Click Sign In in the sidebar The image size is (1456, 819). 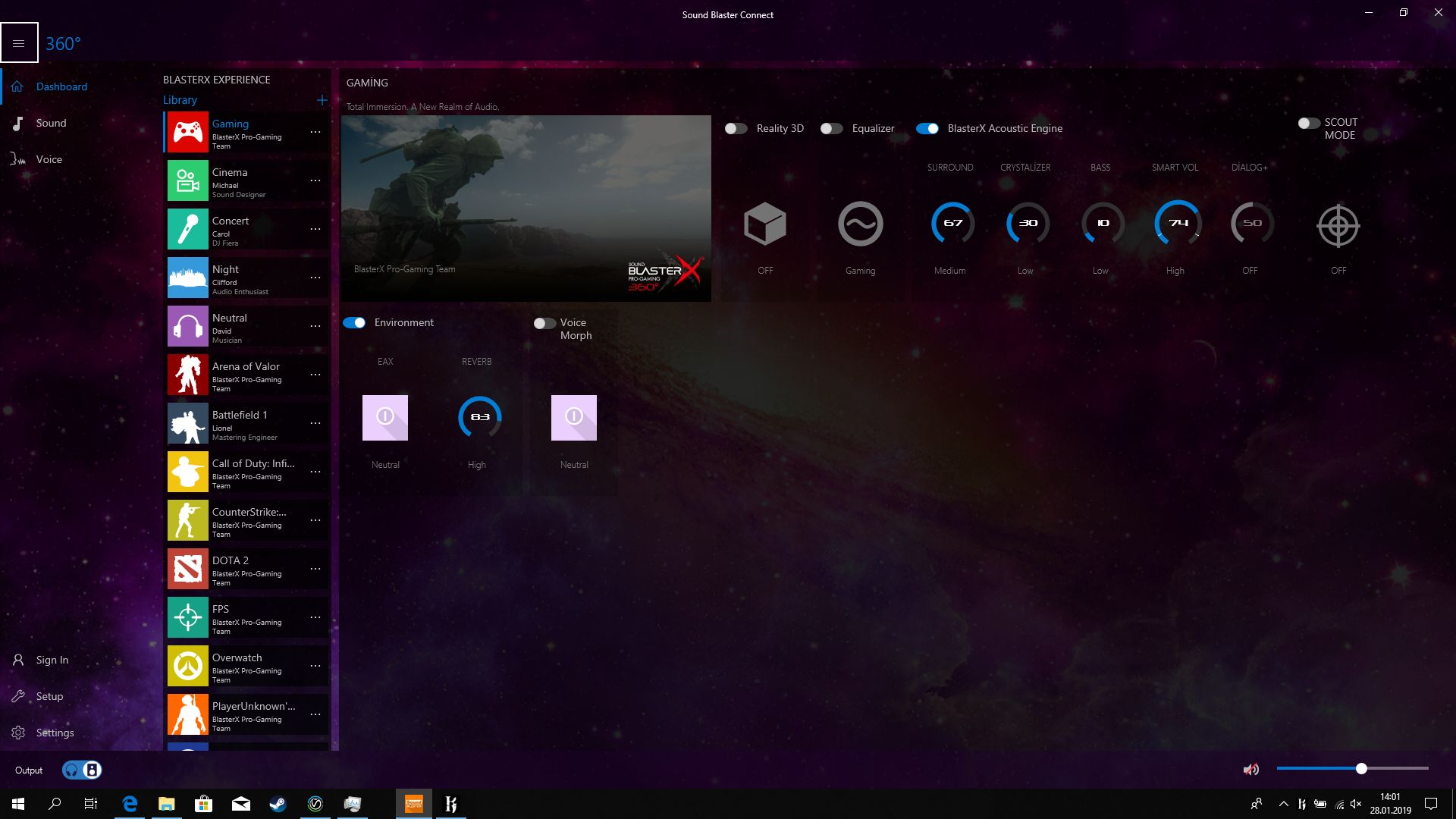52,660
